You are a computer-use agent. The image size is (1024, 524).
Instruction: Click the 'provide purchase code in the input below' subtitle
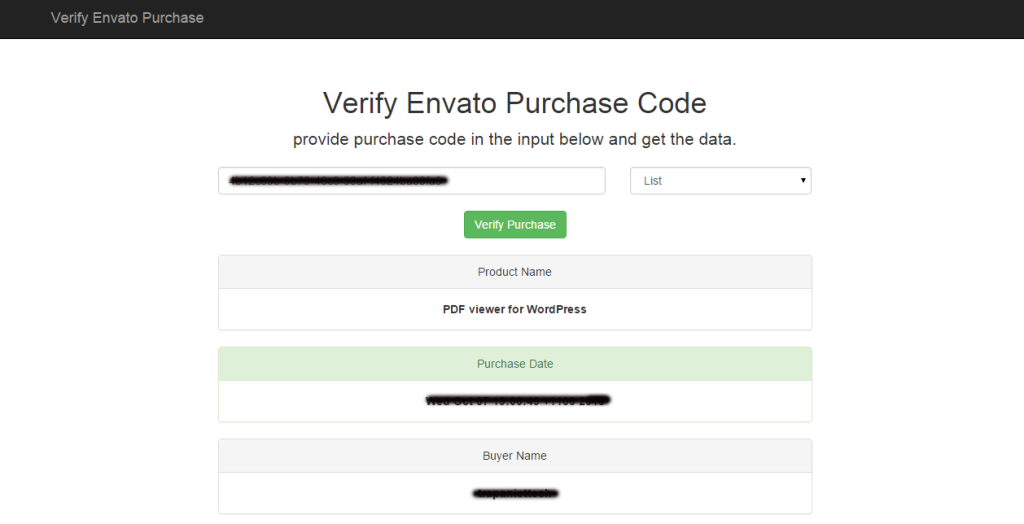[515, 140]
